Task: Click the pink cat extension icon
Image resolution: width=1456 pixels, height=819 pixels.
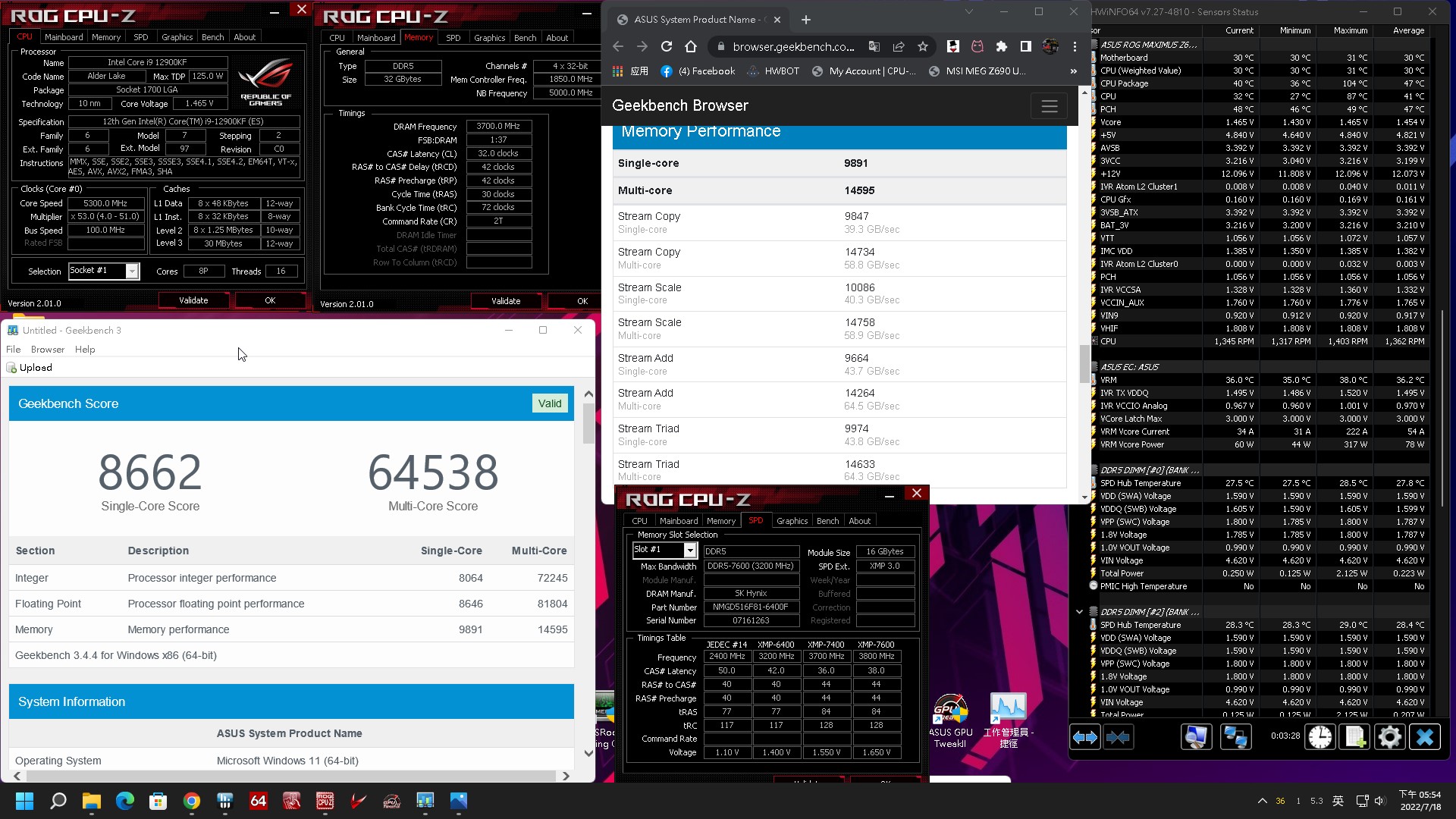Action: coord(977,47)
